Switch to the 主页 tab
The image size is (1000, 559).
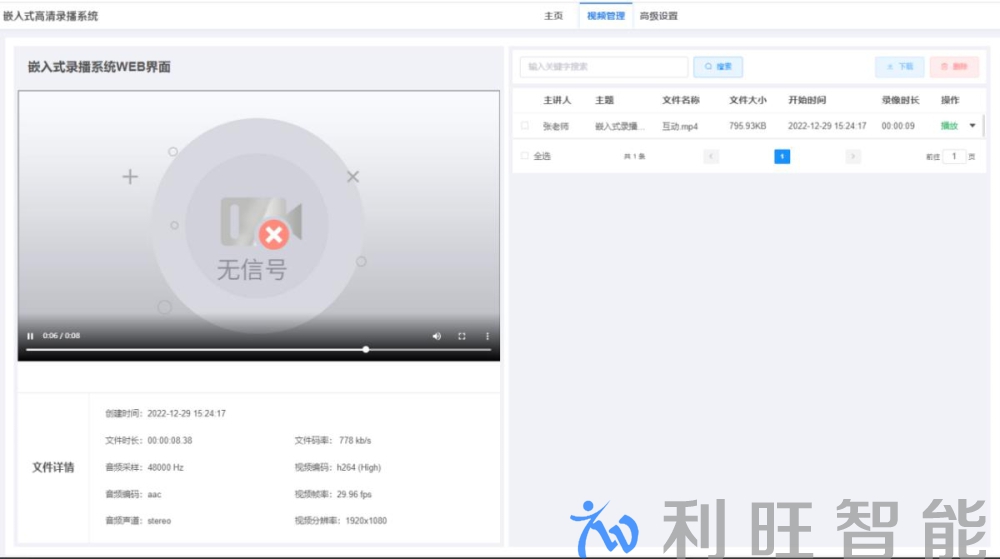(553, 16)
